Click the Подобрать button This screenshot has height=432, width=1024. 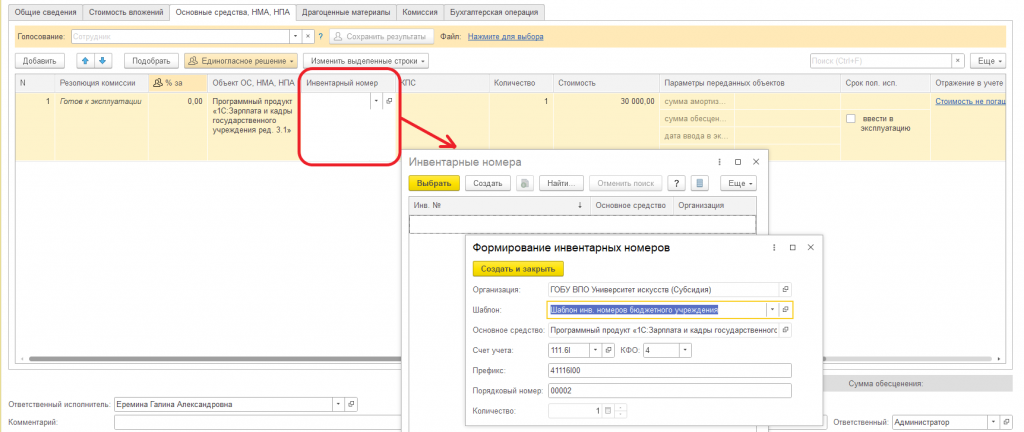151,61
